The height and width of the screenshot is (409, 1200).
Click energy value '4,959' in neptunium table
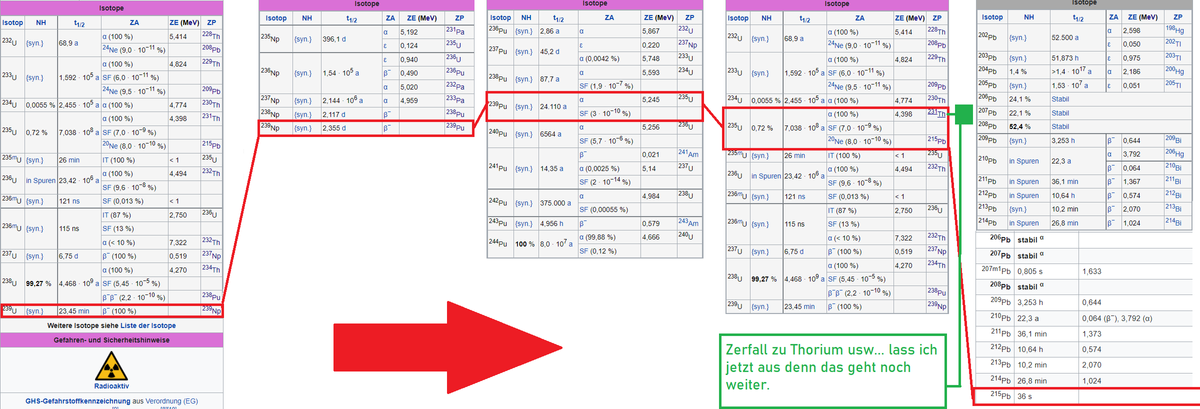[x=409, y=100]
